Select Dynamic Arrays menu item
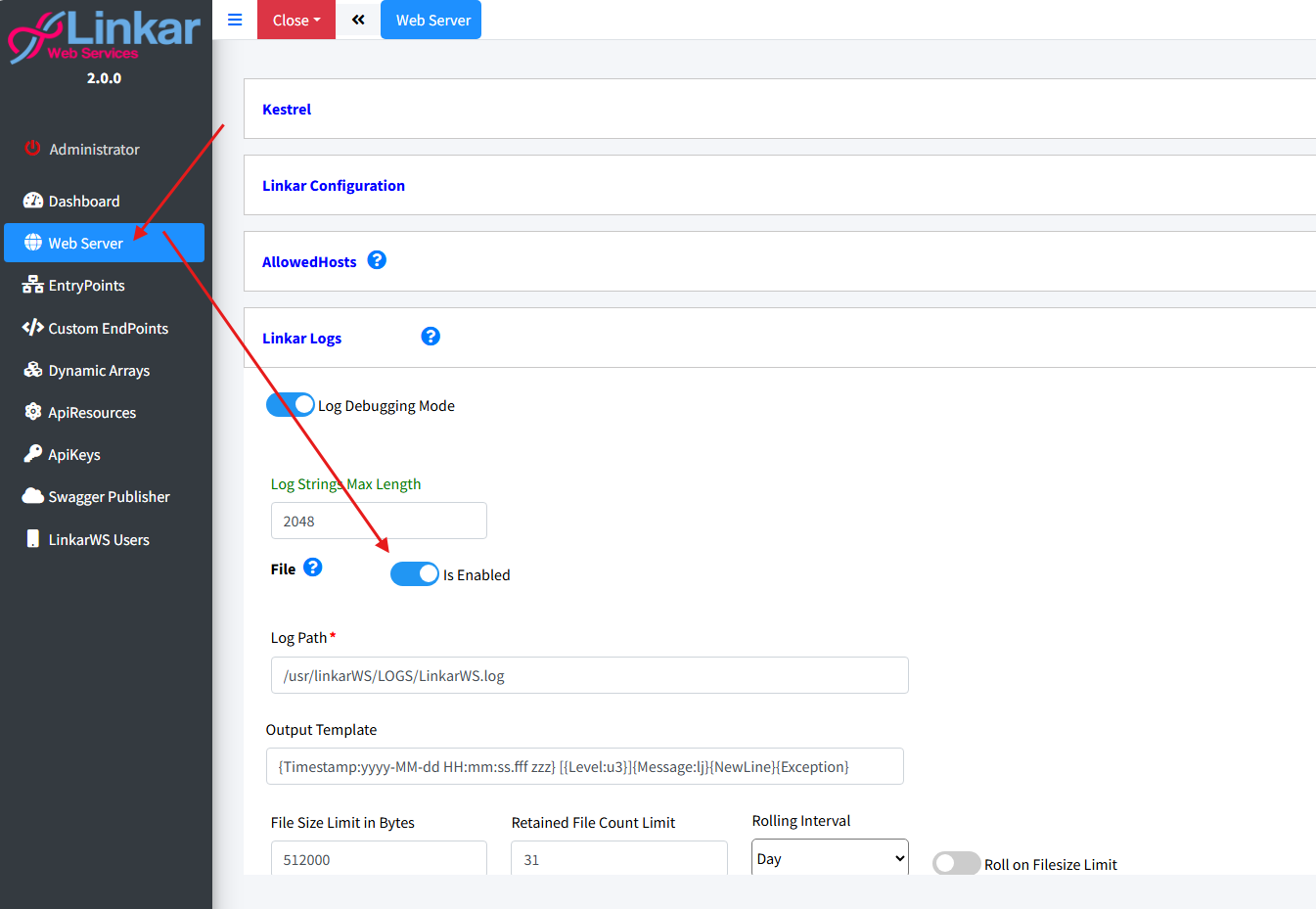This screenshot has width=1316, height=909. click(x=99, y=371)
